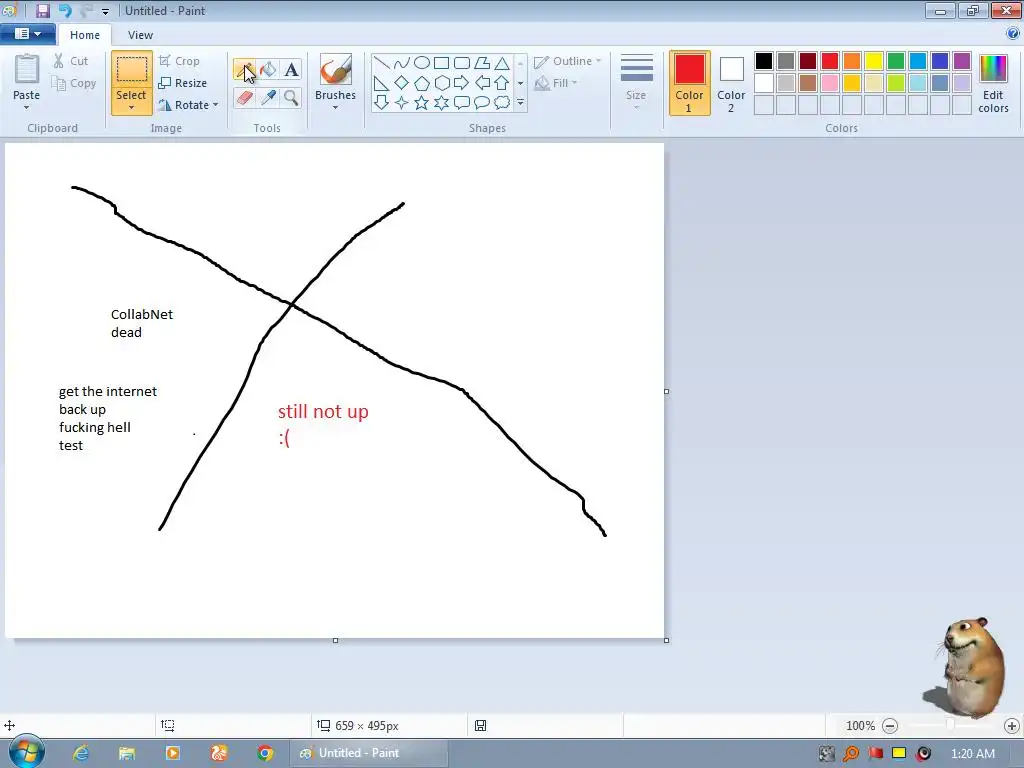Click the Resize button
The height and width of the screenshot is (768, 1024).
point(183,83)
